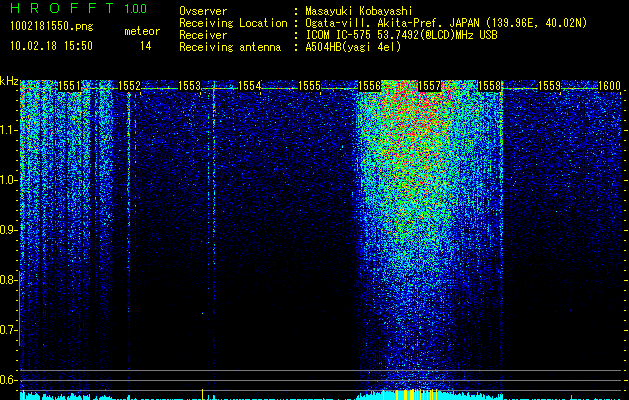Click the Receiving Location label
The image size is (629, 400).
(x=233, y=23)
